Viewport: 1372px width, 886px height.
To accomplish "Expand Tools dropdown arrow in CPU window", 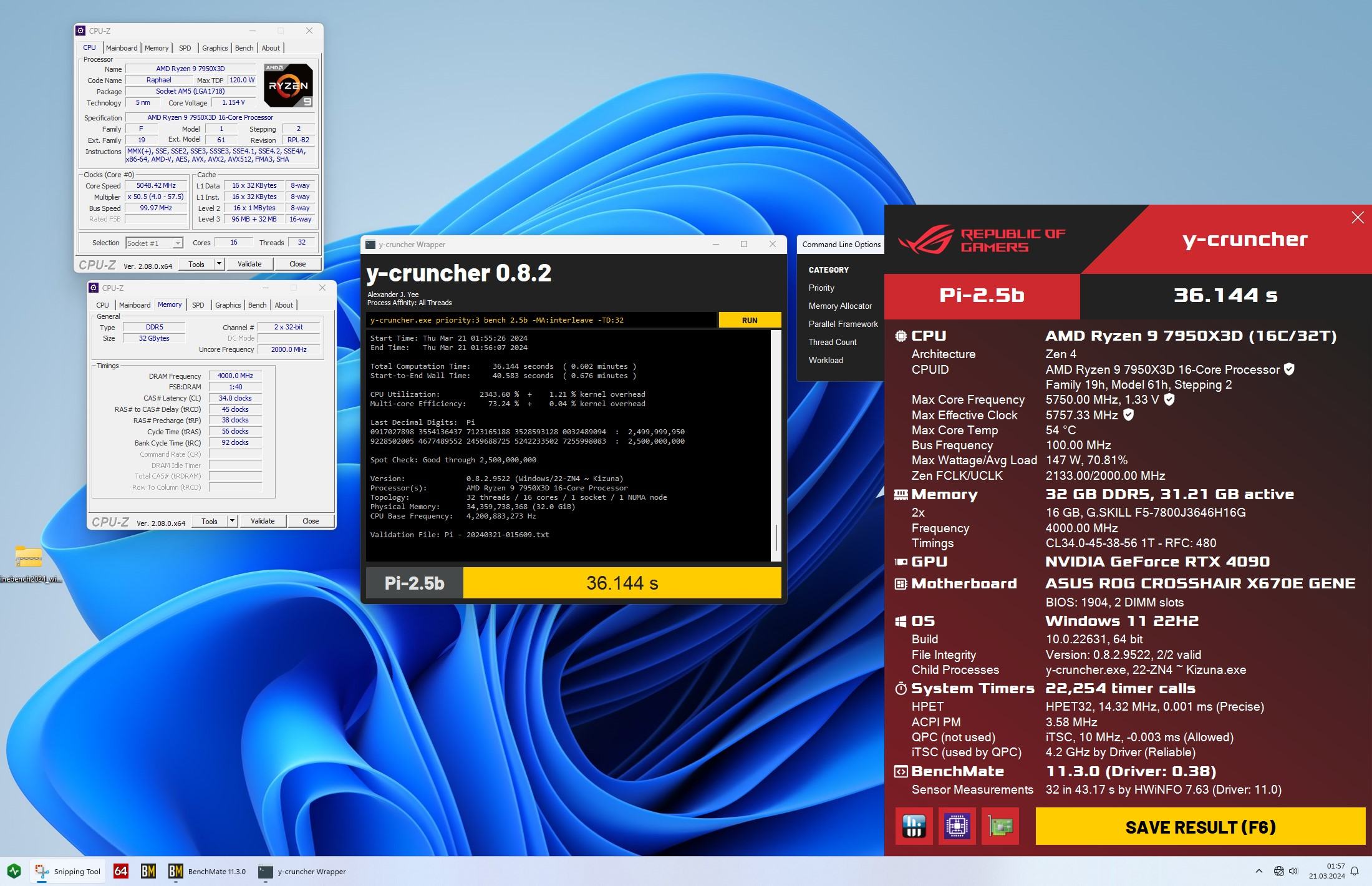I will (x=219, y=264).
